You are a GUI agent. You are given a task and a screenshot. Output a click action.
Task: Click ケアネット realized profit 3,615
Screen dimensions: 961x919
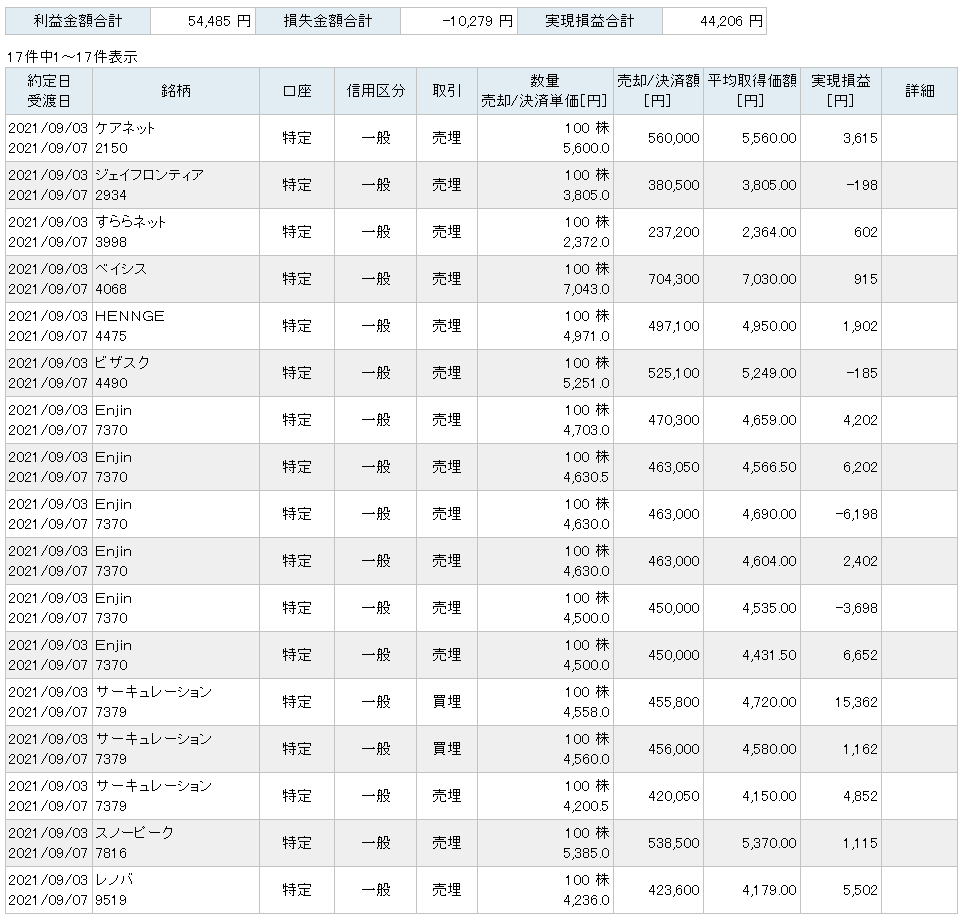click(x=860, y=139)
